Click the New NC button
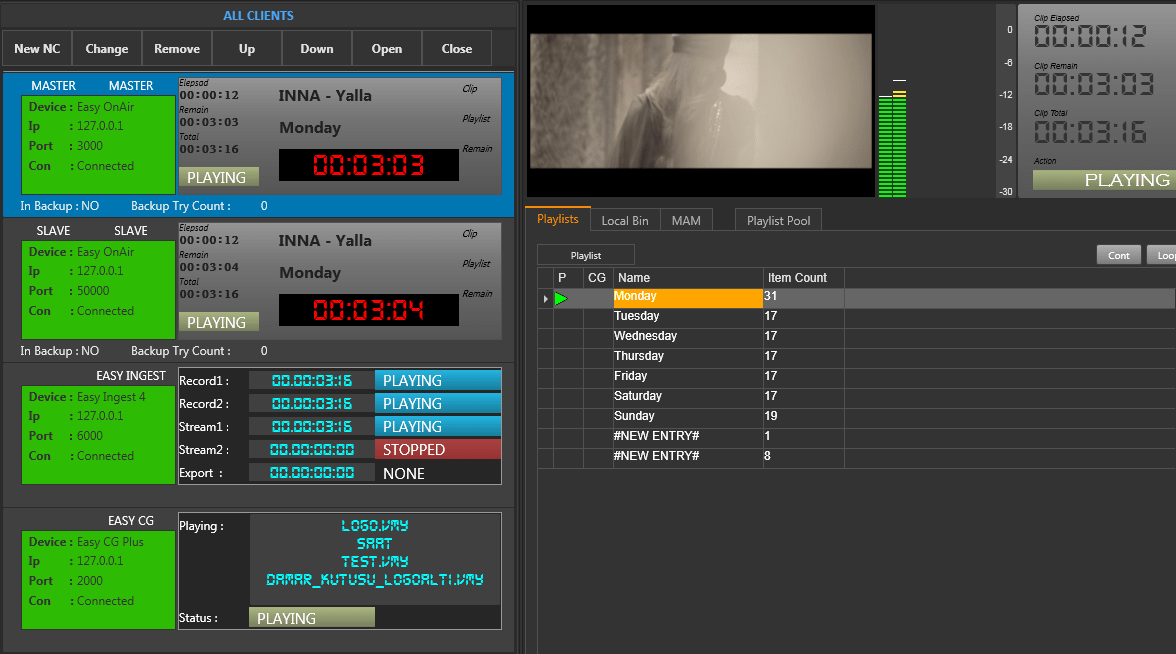This screenshot has height=654, width=1176. pyautogui.click(x=37, y=48)
